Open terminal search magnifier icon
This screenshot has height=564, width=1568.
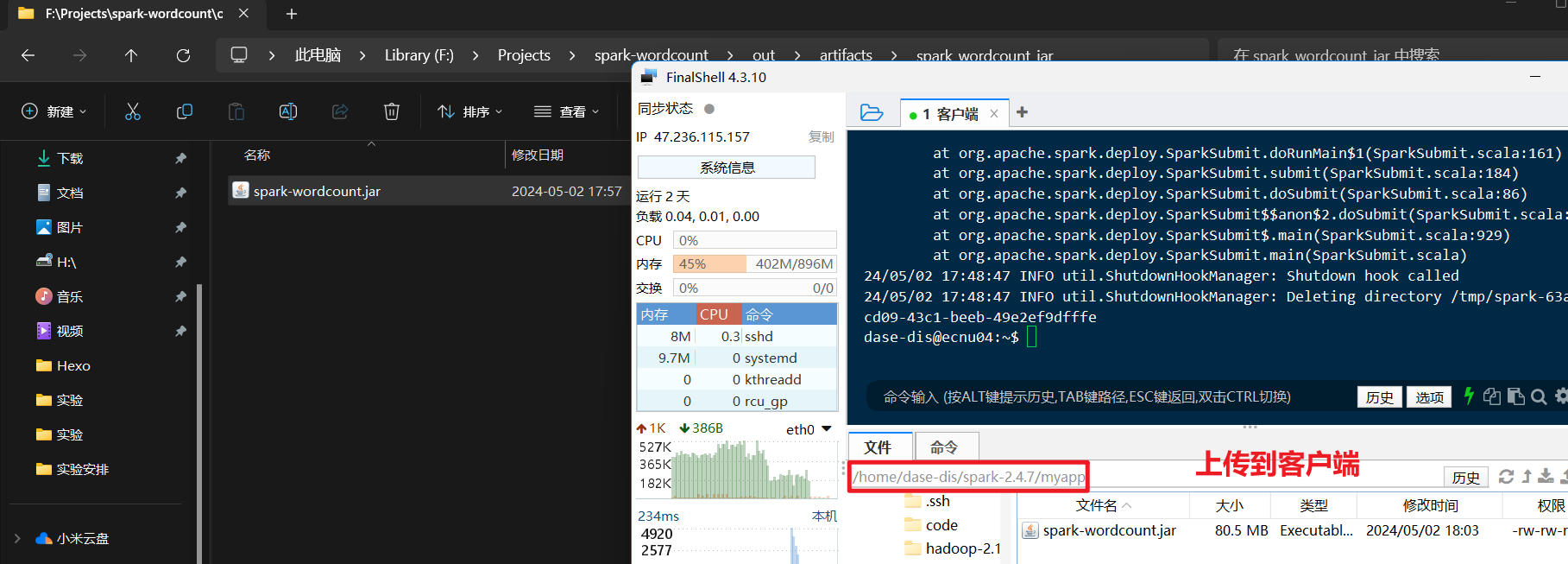(x=1539, y=396)
